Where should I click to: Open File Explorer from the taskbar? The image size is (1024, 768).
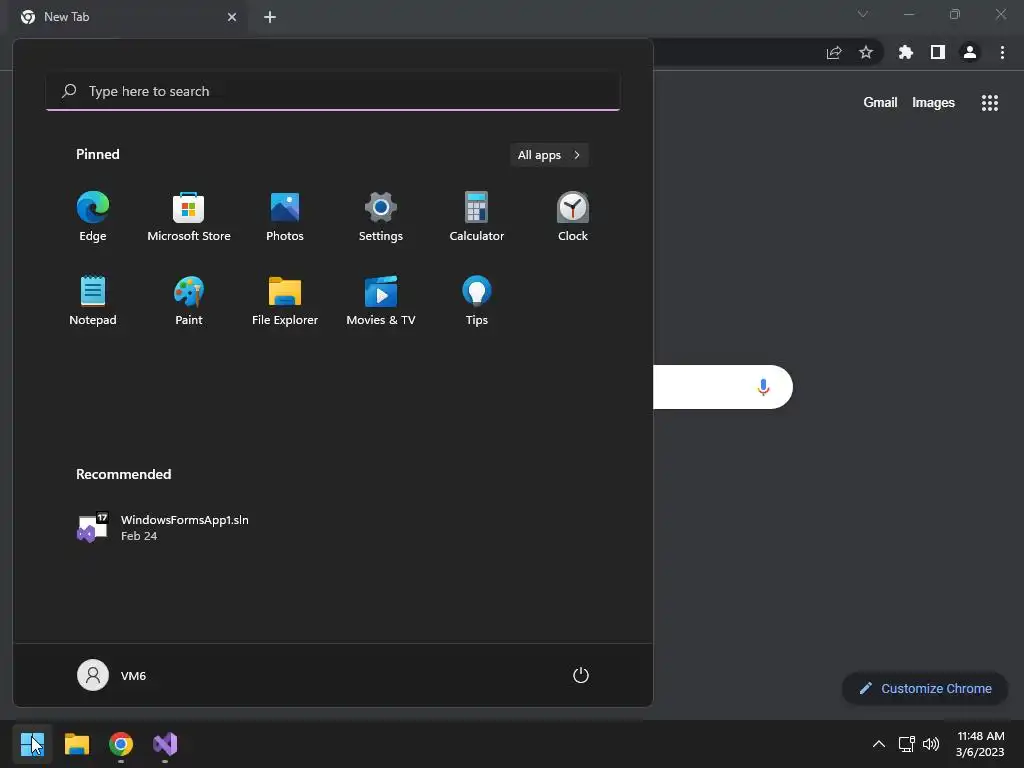pos(77,744)
